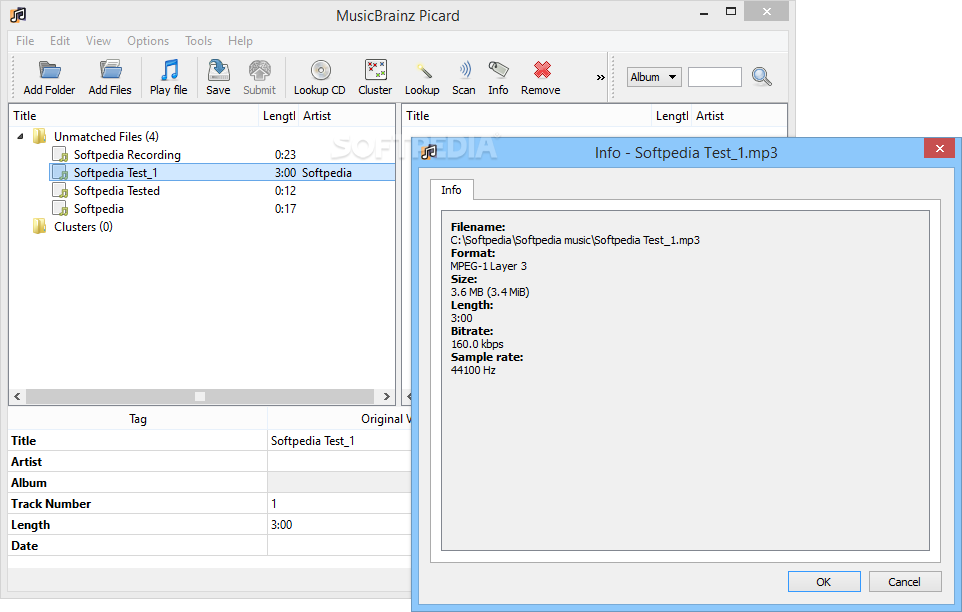Click Picard app icon in main title bar

tap(18, 15)
